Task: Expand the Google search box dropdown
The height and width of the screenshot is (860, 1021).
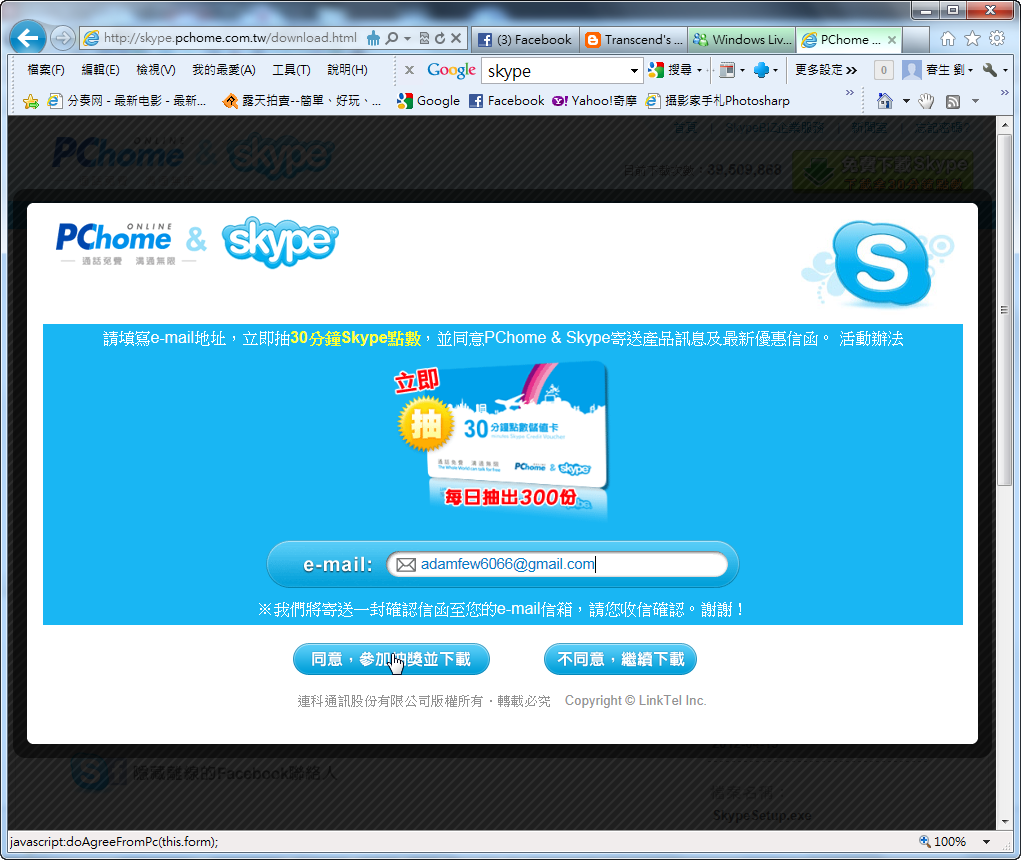Action: pos(634,70)
